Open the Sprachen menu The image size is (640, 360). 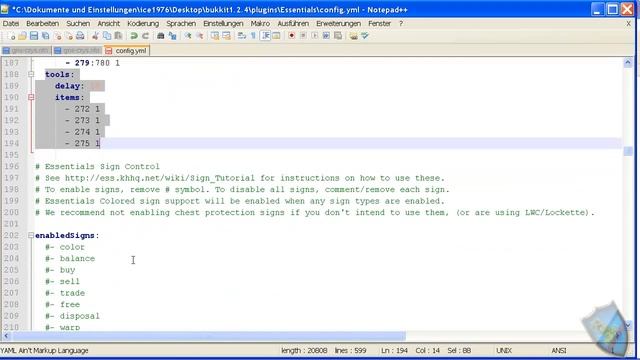point(181,24)
